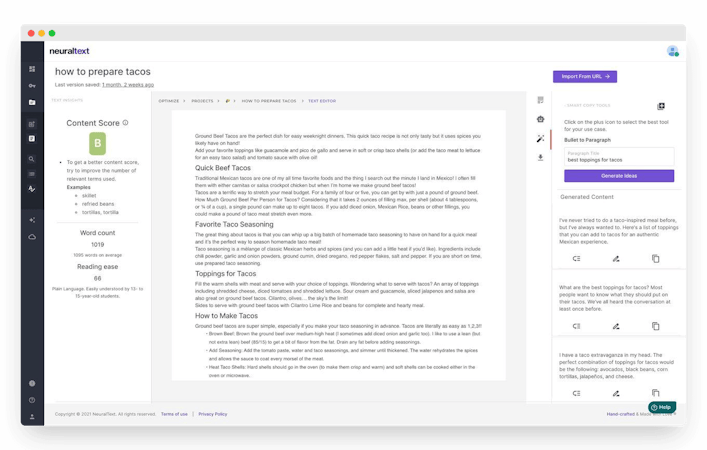Viewport: 707px width, 450px height.
Task: Go to PROJECTS in the breadcrumb
Action: click(x=202, y=101)
